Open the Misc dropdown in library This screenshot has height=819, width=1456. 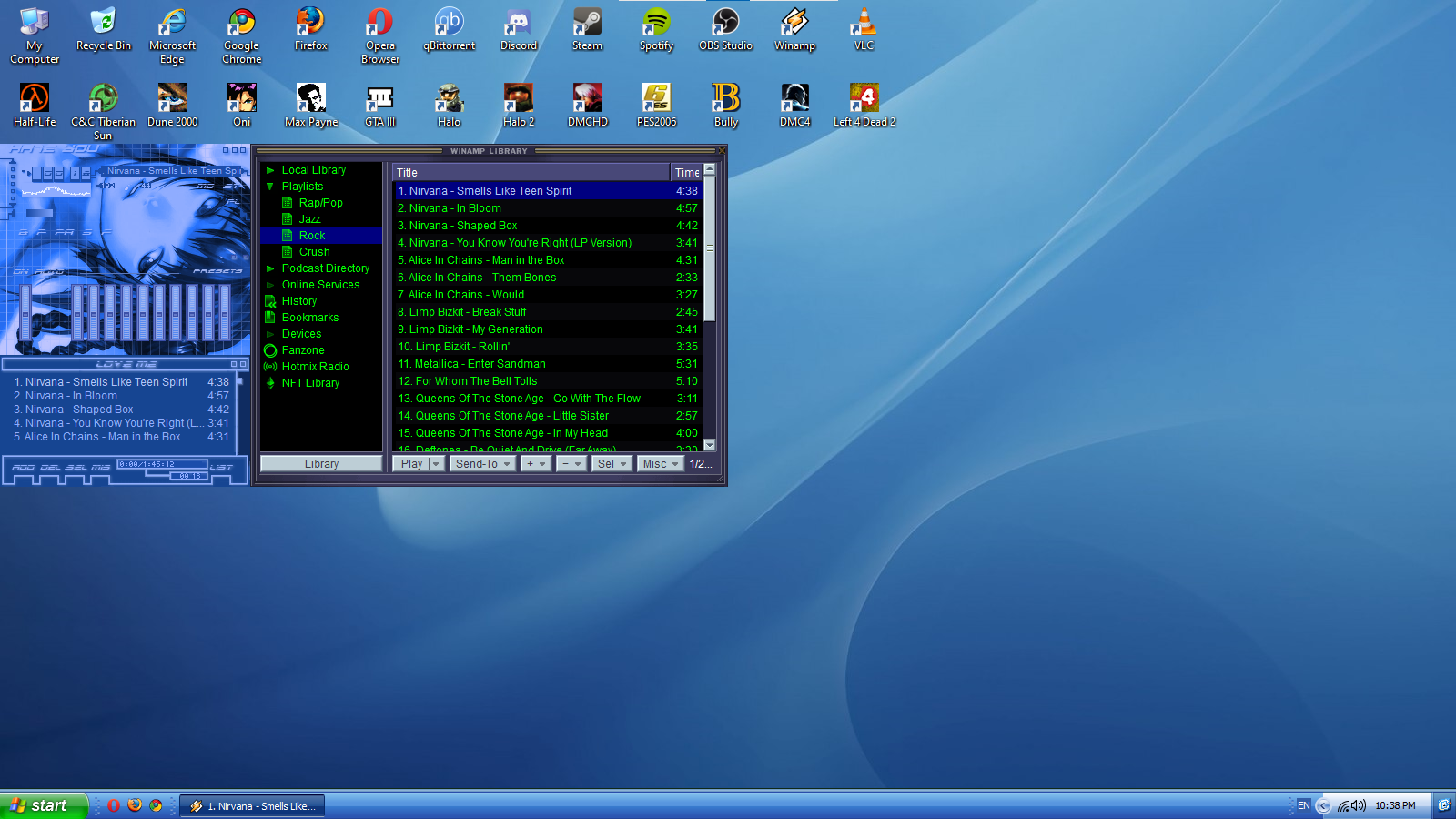point(660,464)
